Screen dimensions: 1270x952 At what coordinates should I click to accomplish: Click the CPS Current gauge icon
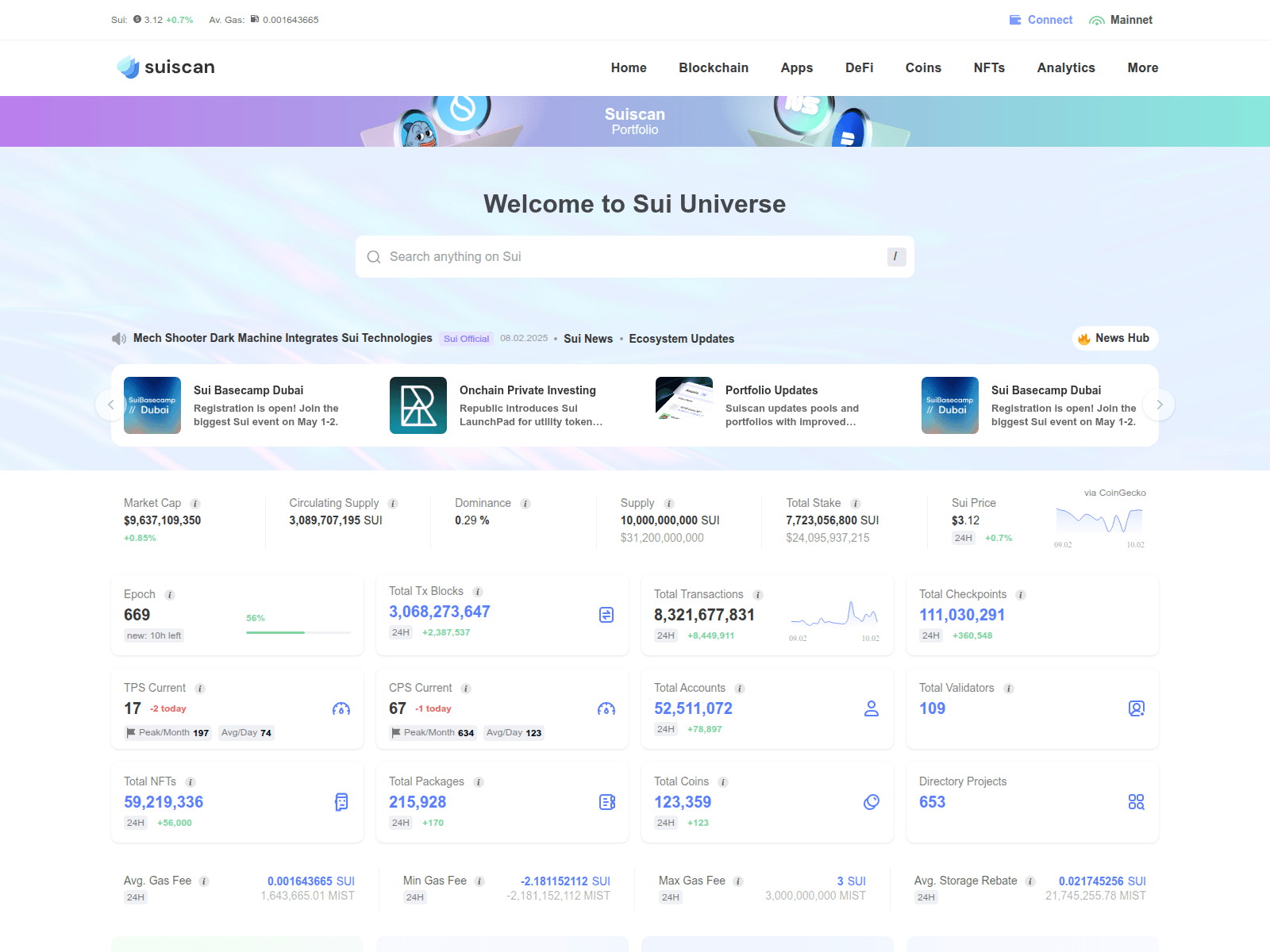[x=606, y=708]
